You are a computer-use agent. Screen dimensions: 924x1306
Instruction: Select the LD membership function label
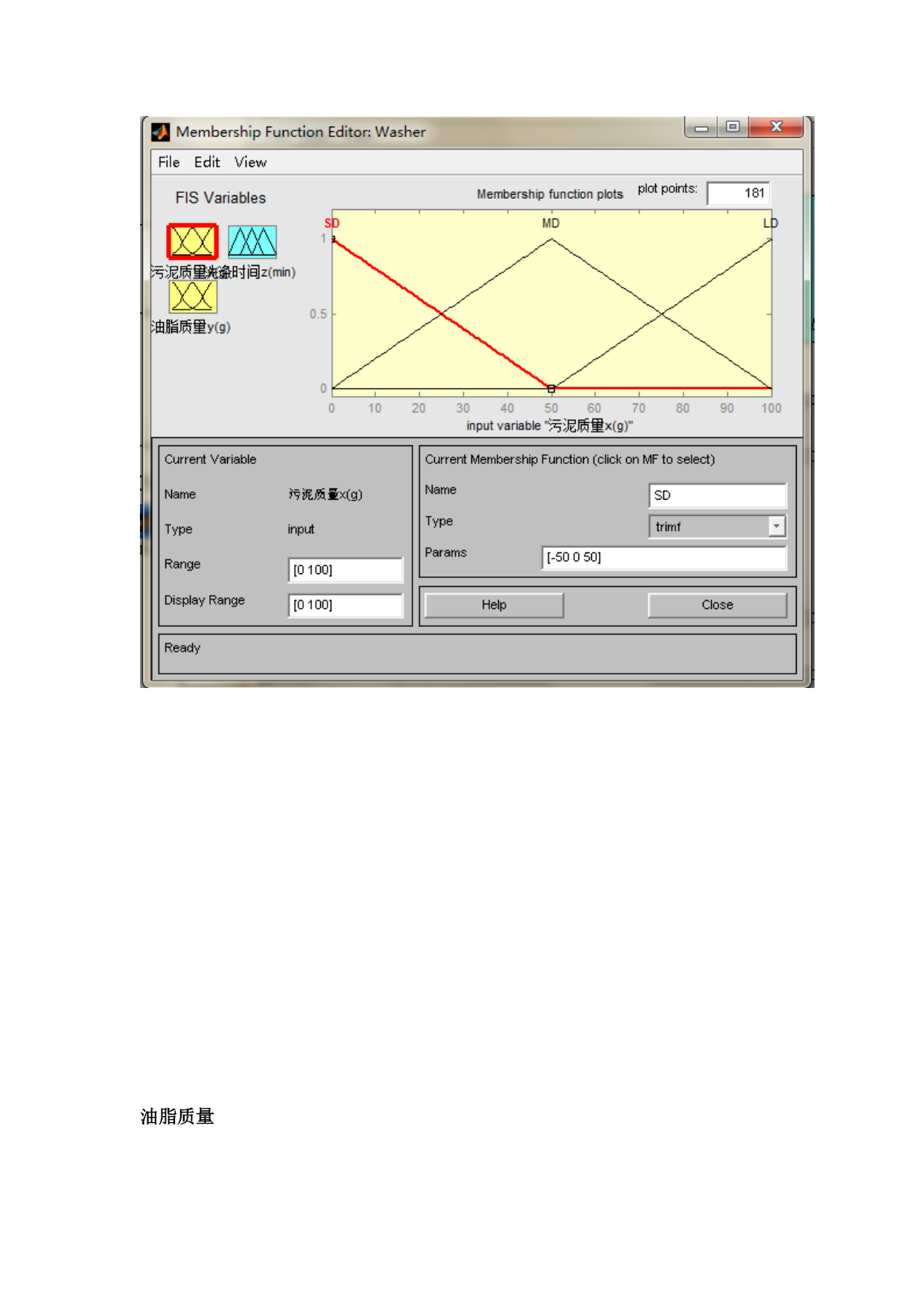point(770,223)
